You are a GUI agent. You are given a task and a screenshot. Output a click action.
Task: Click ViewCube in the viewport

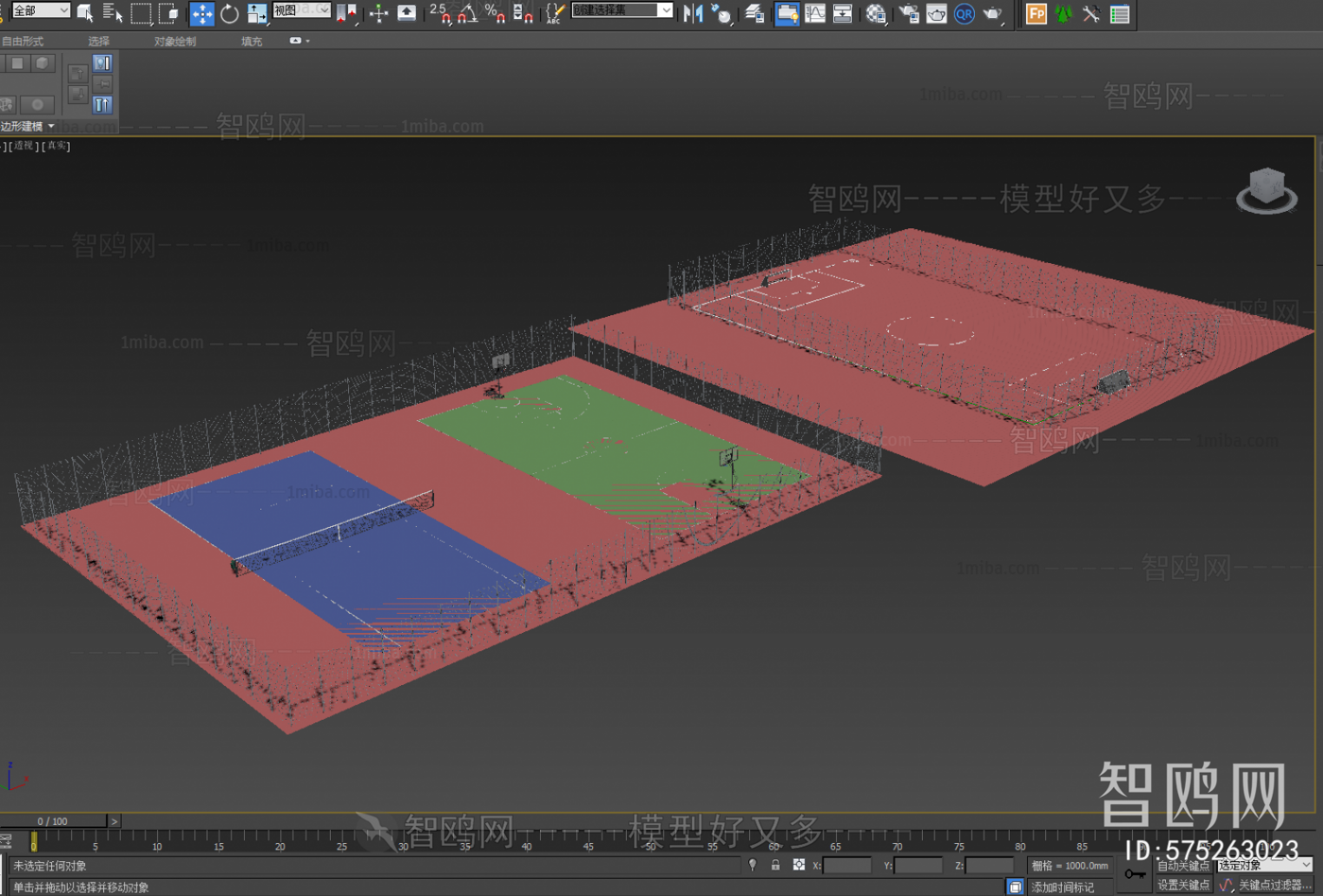(1267, 190)
